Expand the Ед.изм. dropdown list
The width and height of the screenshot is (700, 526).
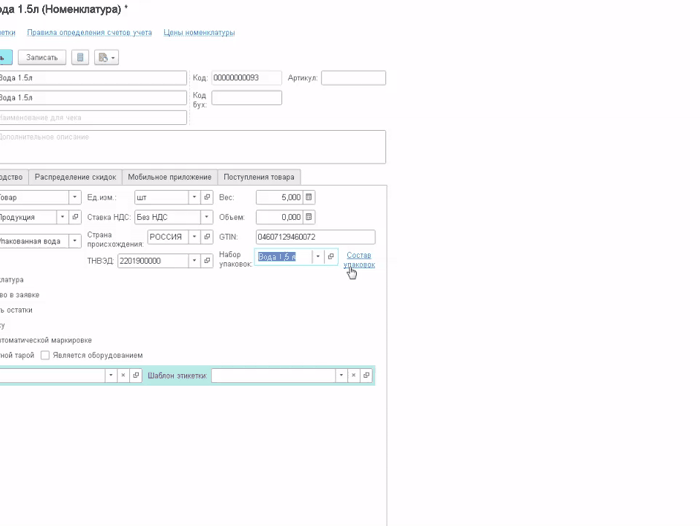tap(194, 198)
